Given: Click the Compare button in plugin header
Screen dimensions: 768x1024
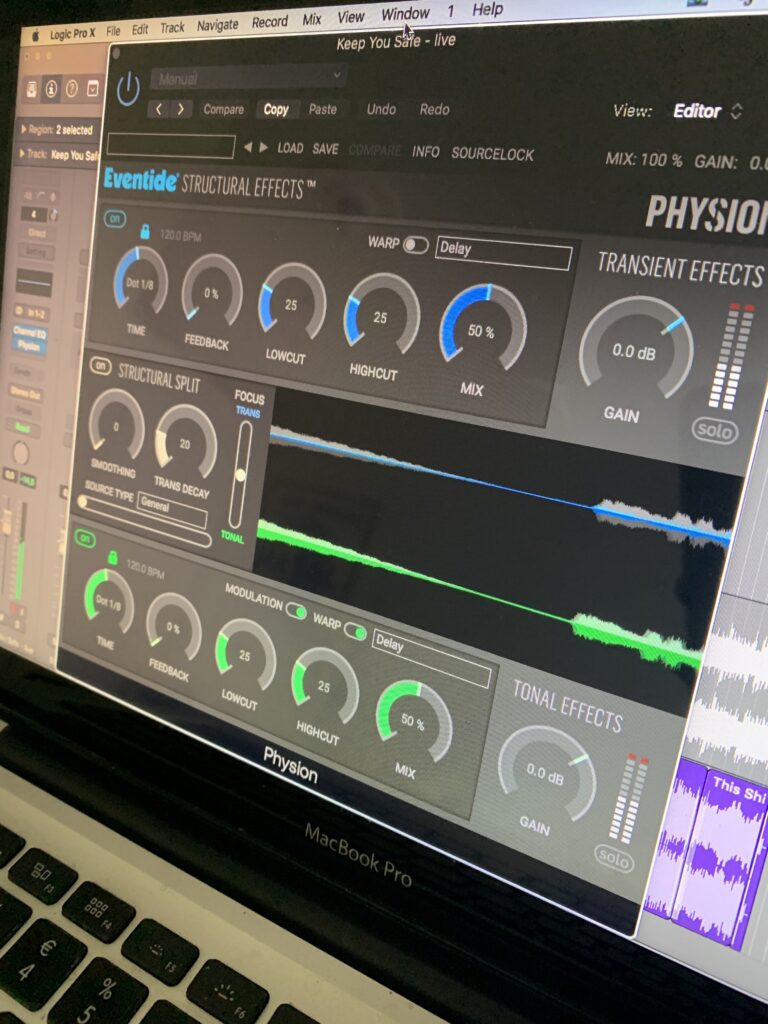Looking at the screenshot, I should (x=223, y=109).
